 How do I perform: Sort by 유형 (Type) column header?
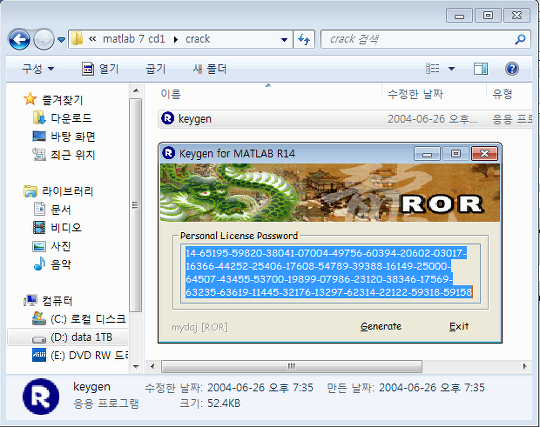[502, 94]
